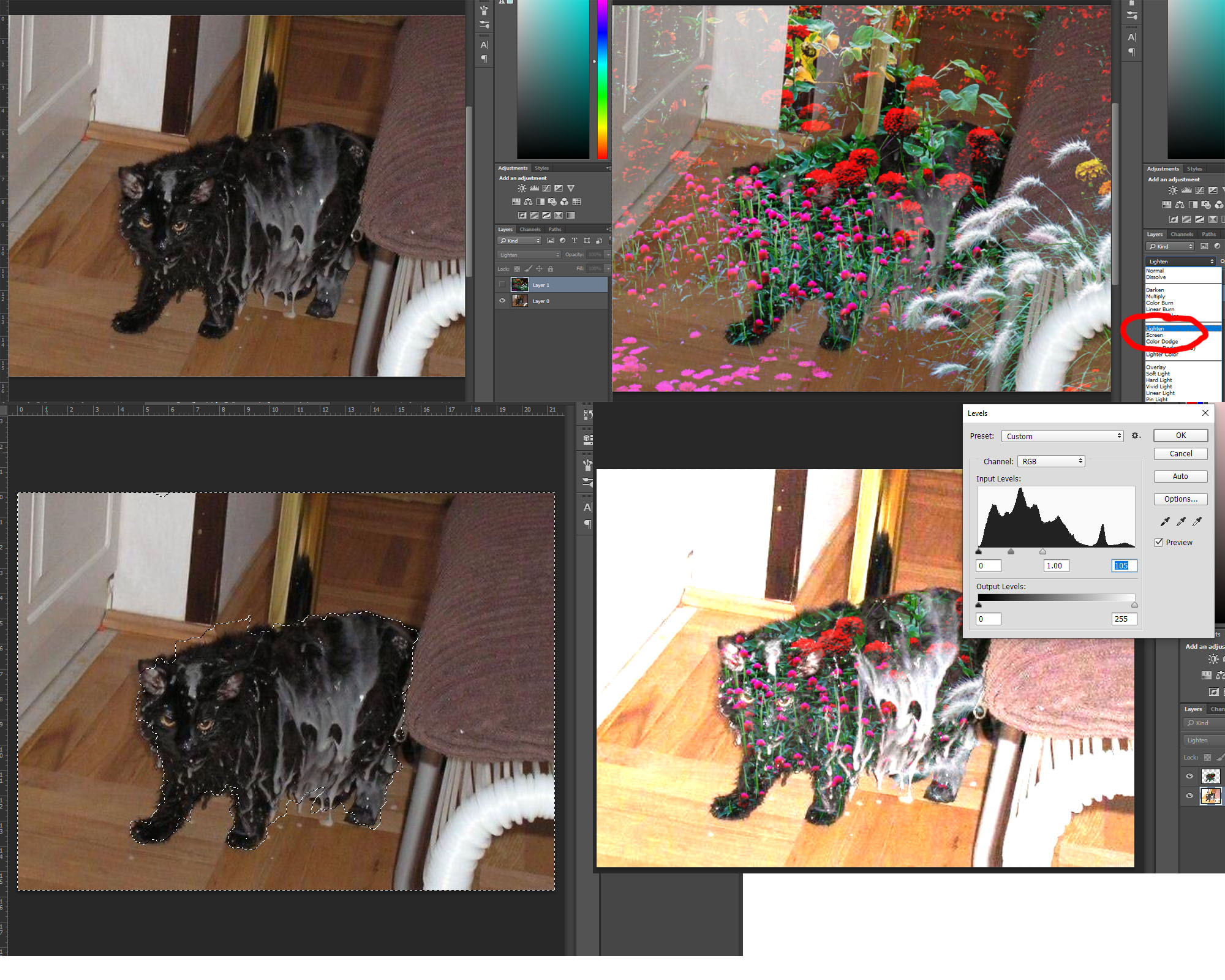The image size is (1225, 980).
Task: Open Levels preset options gear menu
Action: (x=1136, y=435)
